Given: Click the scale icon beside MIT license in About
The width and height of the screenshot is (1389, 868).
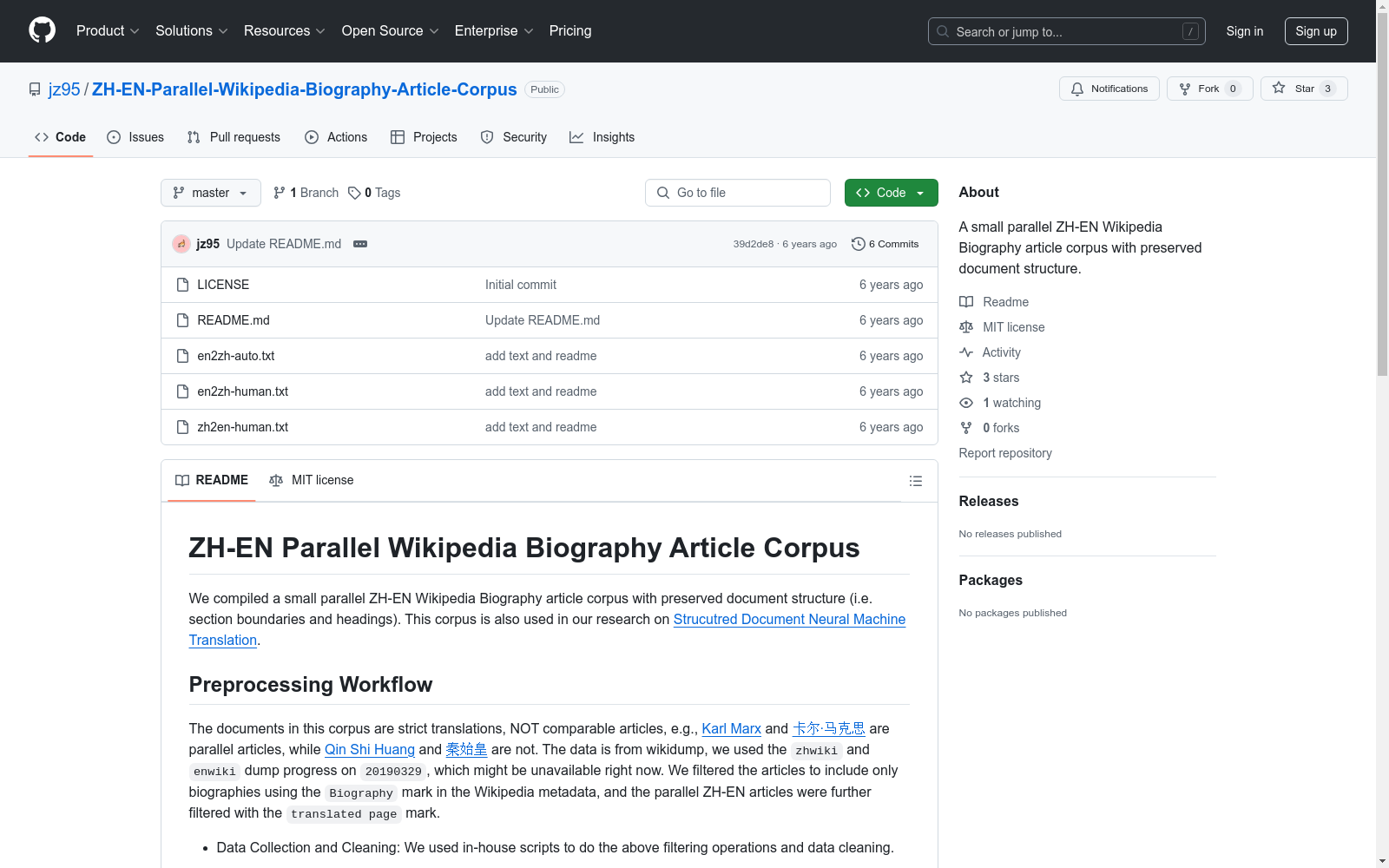Looking at the screenshot, I should click(966, 327).
